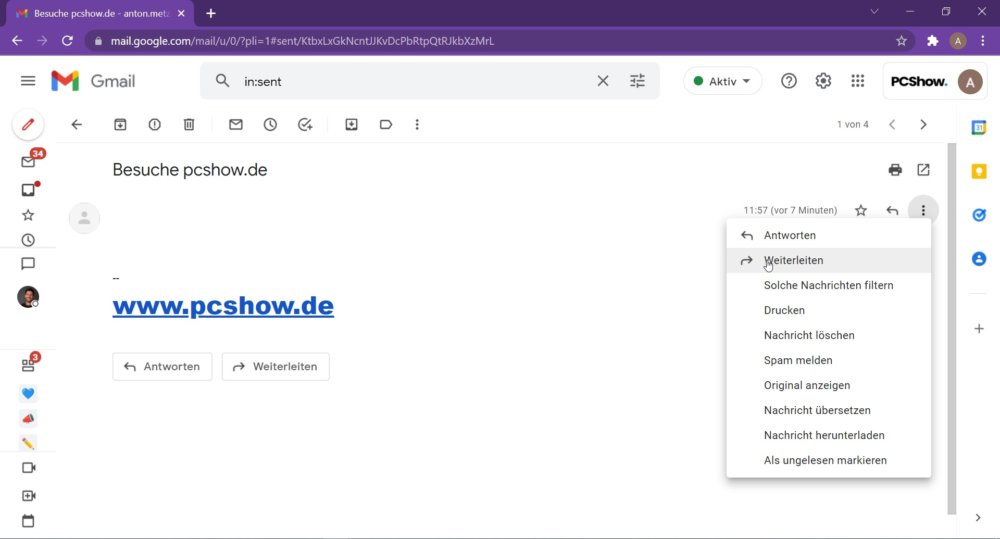Click the Gmail logo
Screen dimensions: 1000x539
click(93, 81)
